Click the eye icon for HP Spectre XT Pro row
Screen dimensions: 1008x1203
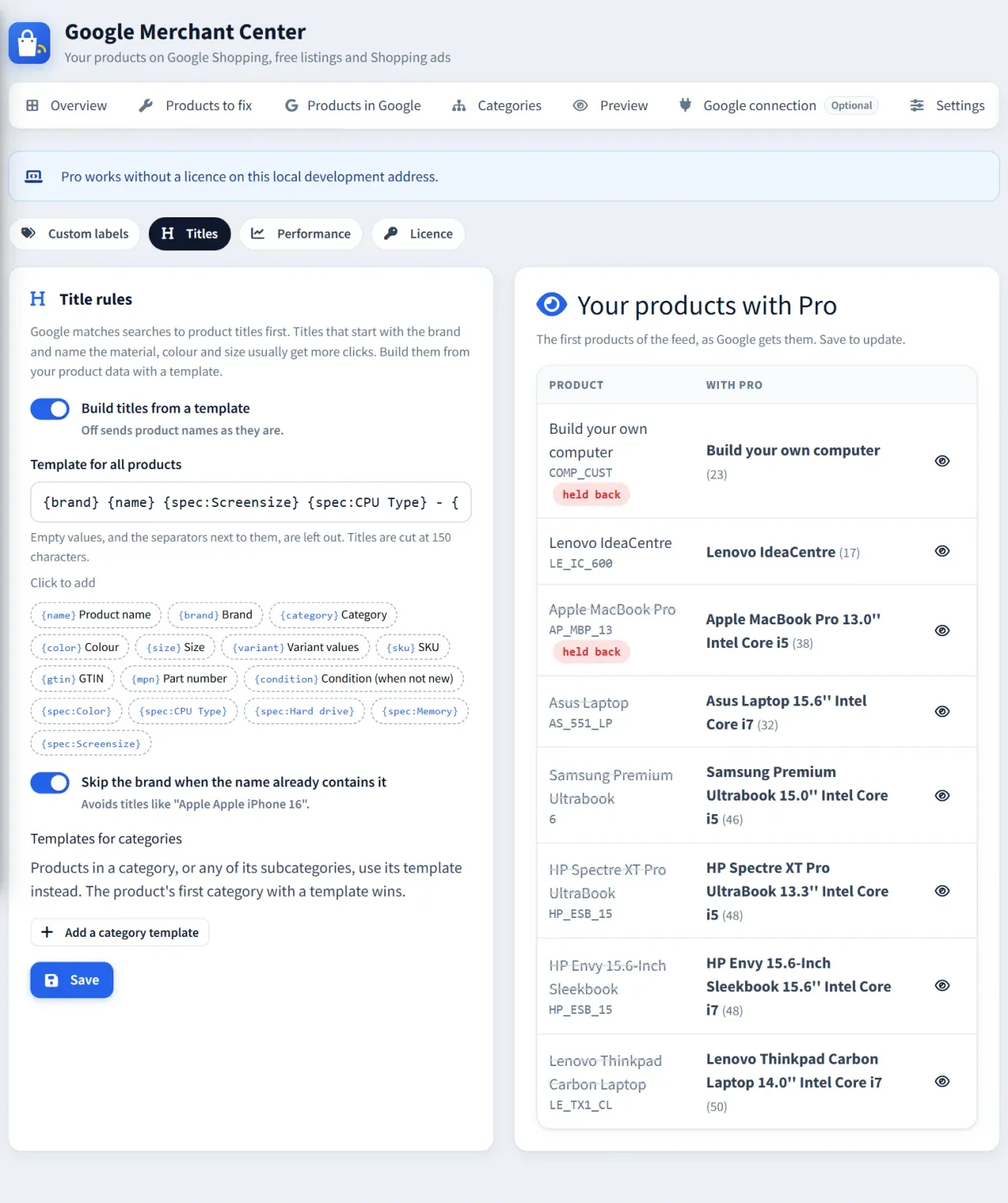click(942, 891)
